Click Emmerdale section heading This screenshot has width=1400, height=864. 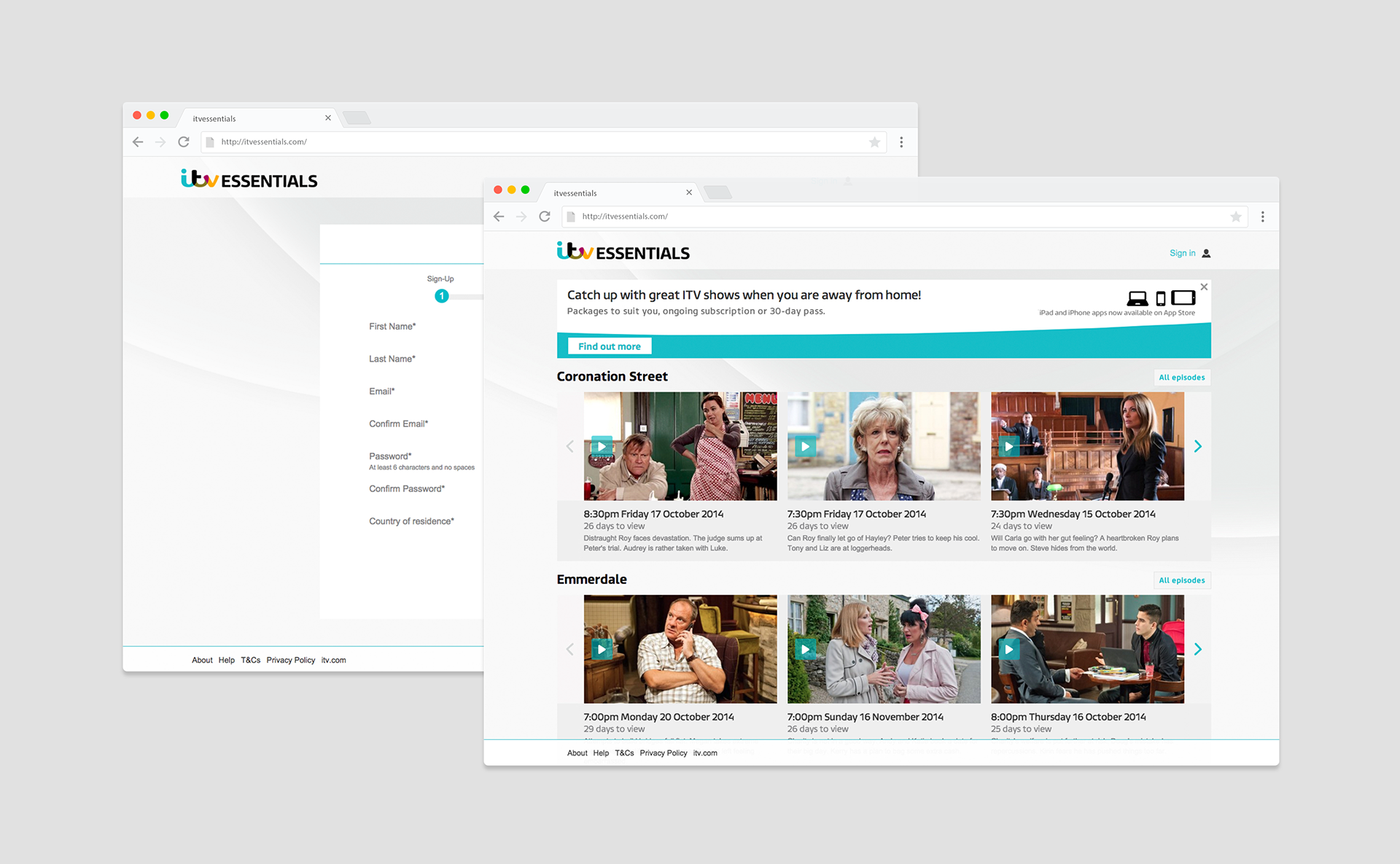click(591, 579)
